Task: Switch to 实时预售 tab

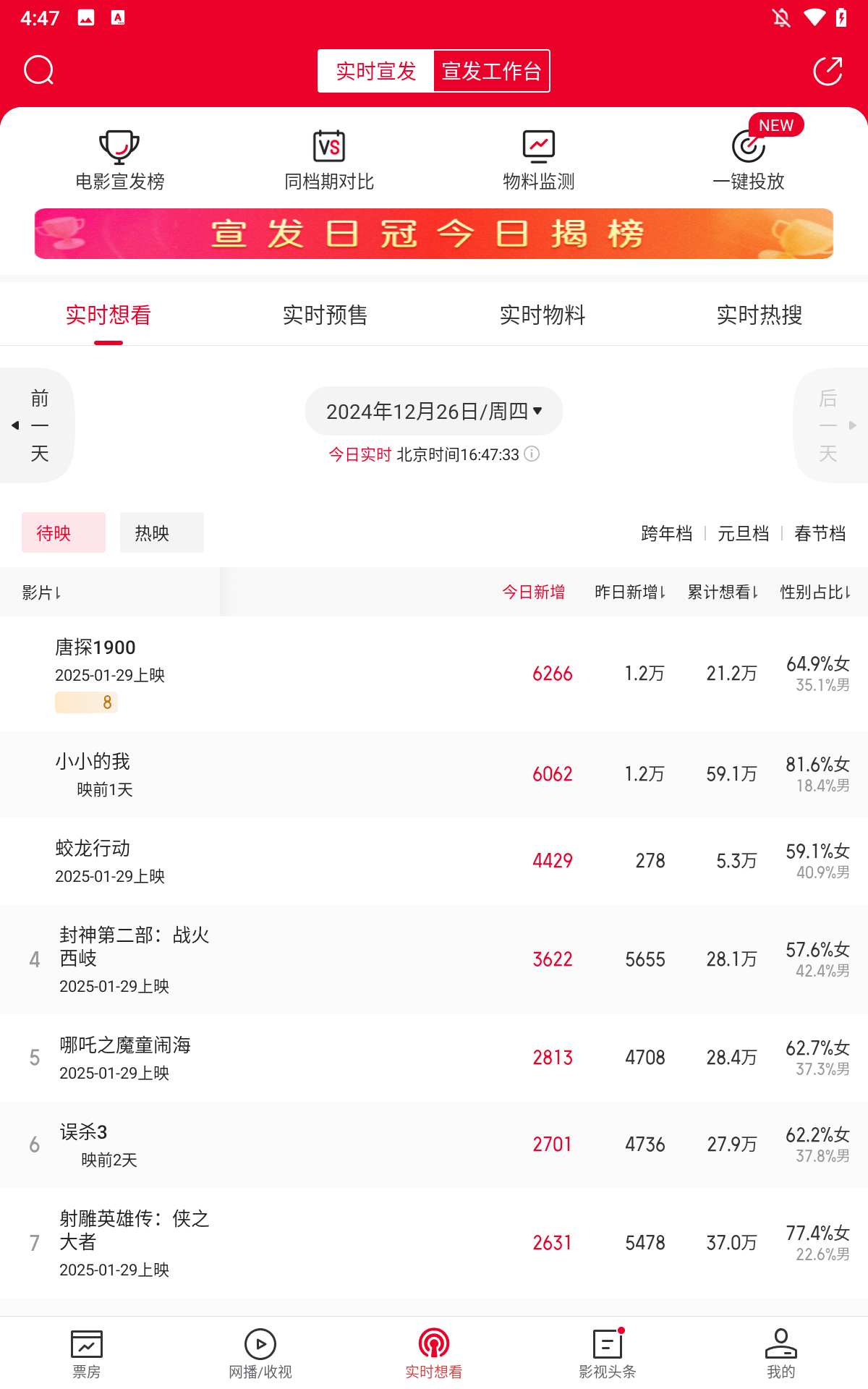Action: coord(325,315)
